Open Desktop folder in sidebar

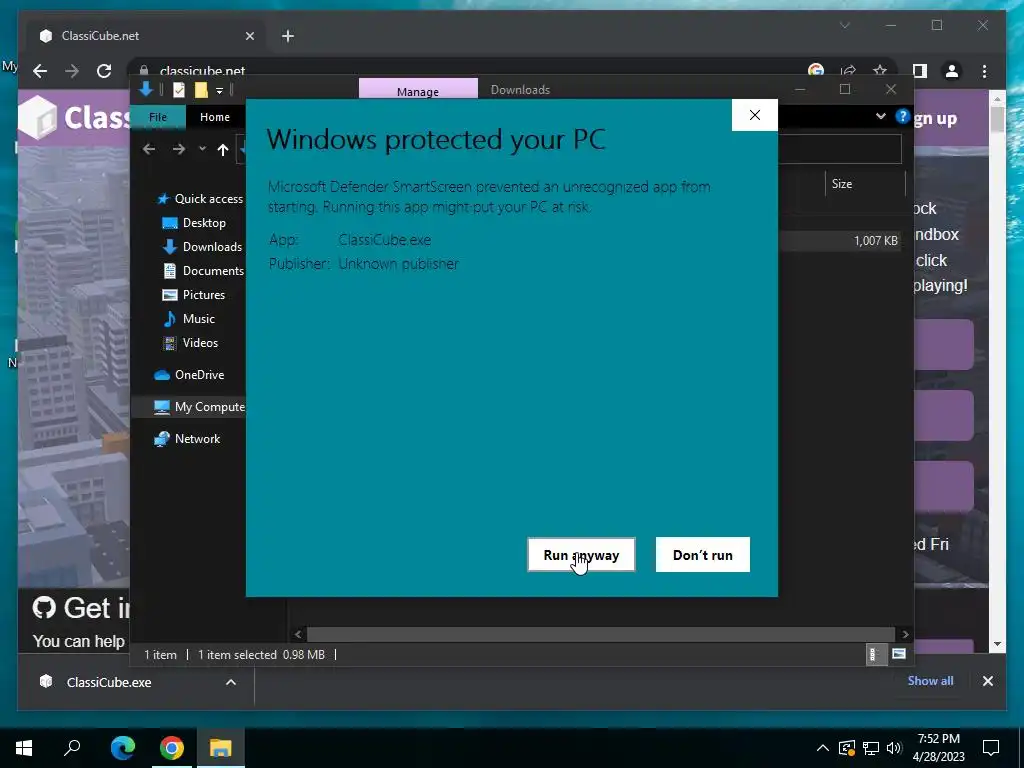click(204, 223)
